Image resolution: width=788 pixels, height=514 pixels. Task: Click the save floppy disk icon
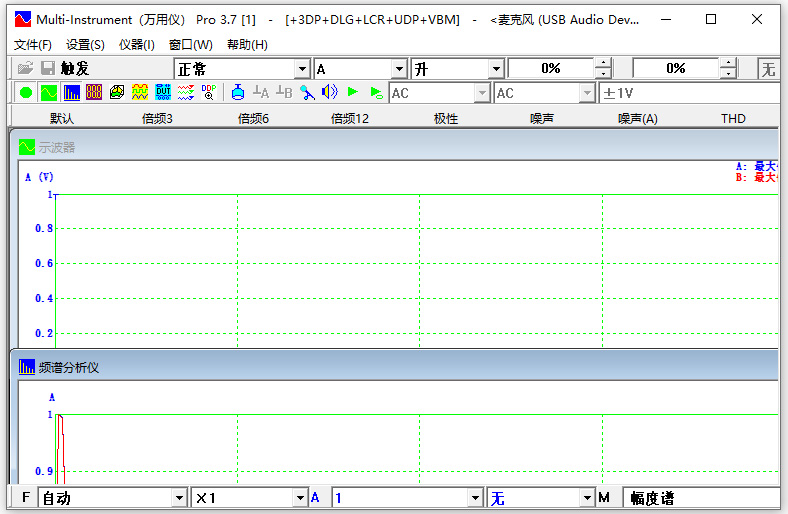tap(48, 68)
